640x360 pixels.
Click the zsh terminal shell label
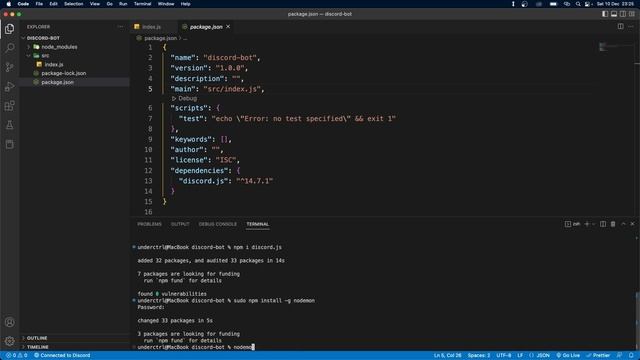573,224
